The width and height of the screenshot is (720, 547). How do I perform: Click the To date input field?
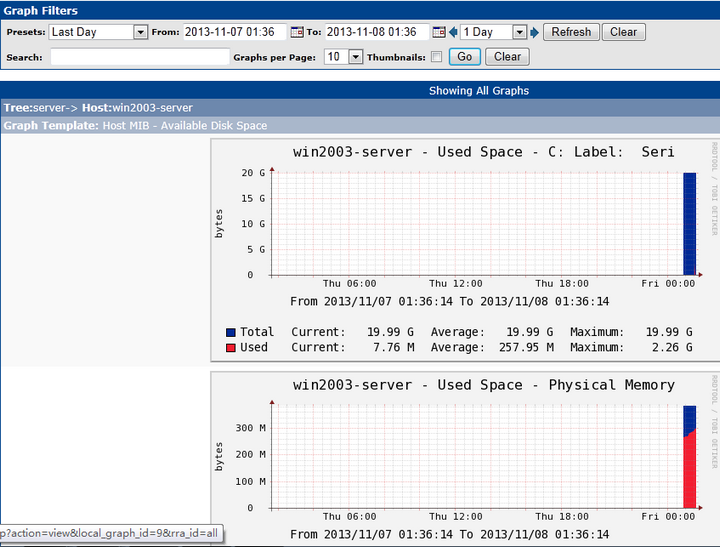tap(377, 32)
